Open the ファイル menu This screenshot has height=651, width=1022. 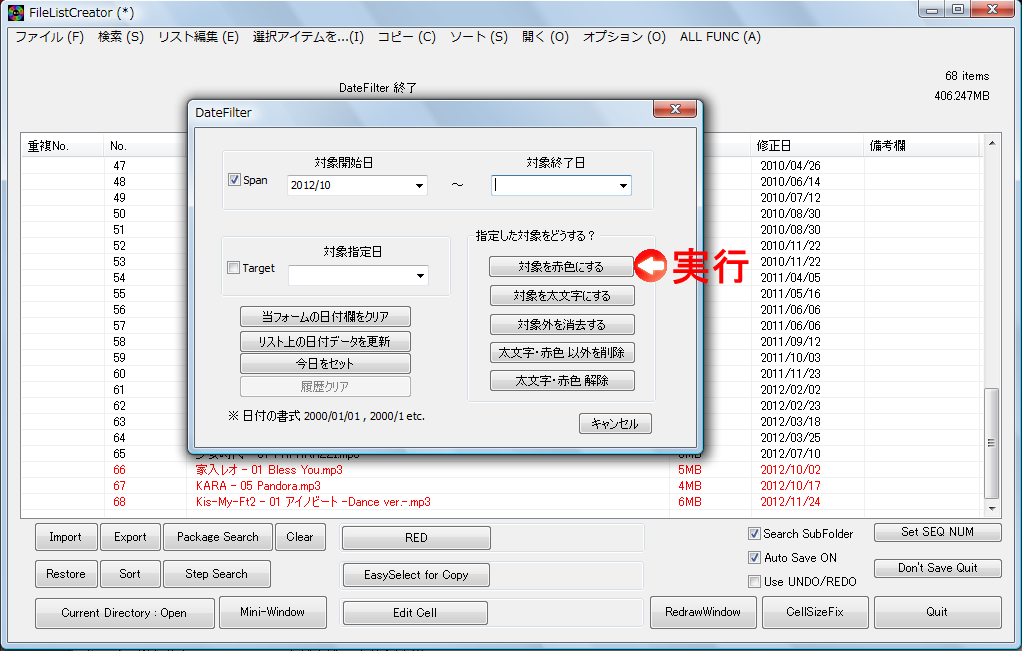tap(43, 36)
